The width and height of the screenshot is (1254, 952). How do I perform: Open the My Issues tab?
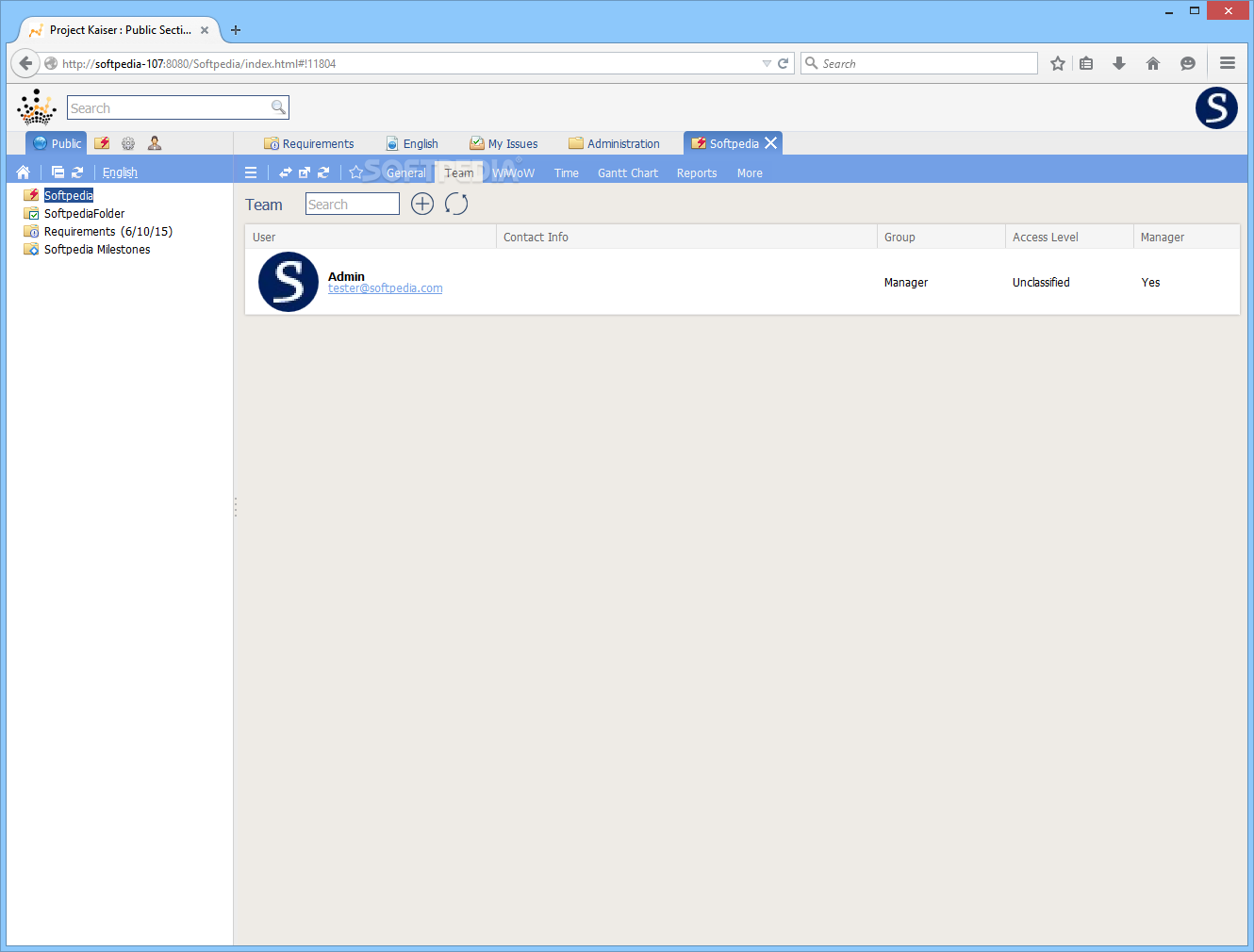[503, 143]
